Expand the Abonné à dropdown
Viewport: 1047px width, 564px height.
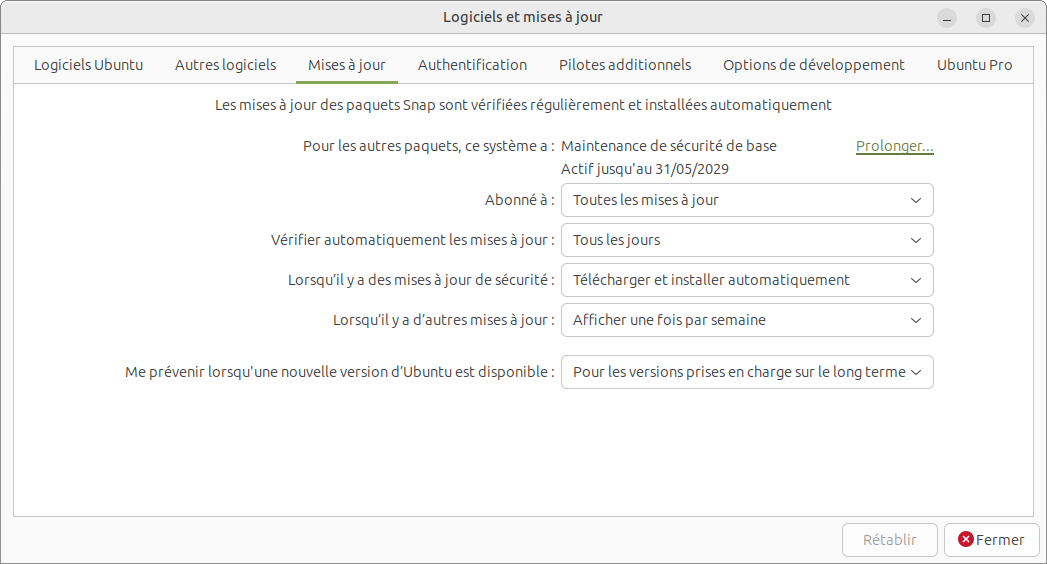coord(746,200)
